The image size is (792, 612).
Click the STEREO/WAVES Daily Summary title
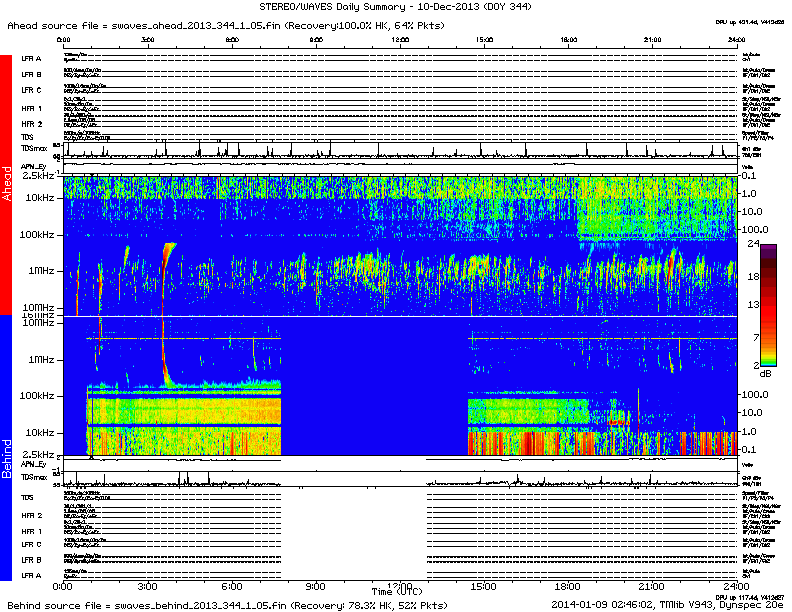(x=397, y=7)
